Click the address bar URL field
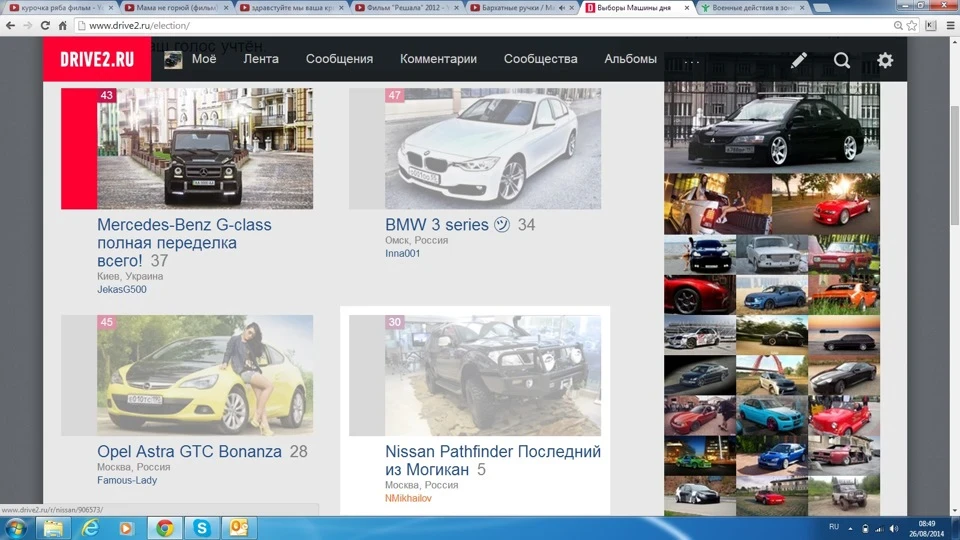960x540 pixels. [484, 26]
